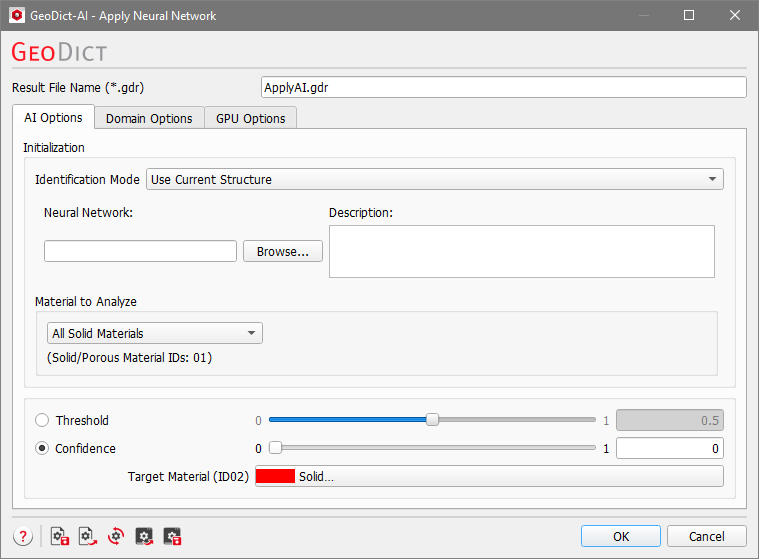Click the Result File Name input field
The image size is (759, 559).
(x=503, y=88)
